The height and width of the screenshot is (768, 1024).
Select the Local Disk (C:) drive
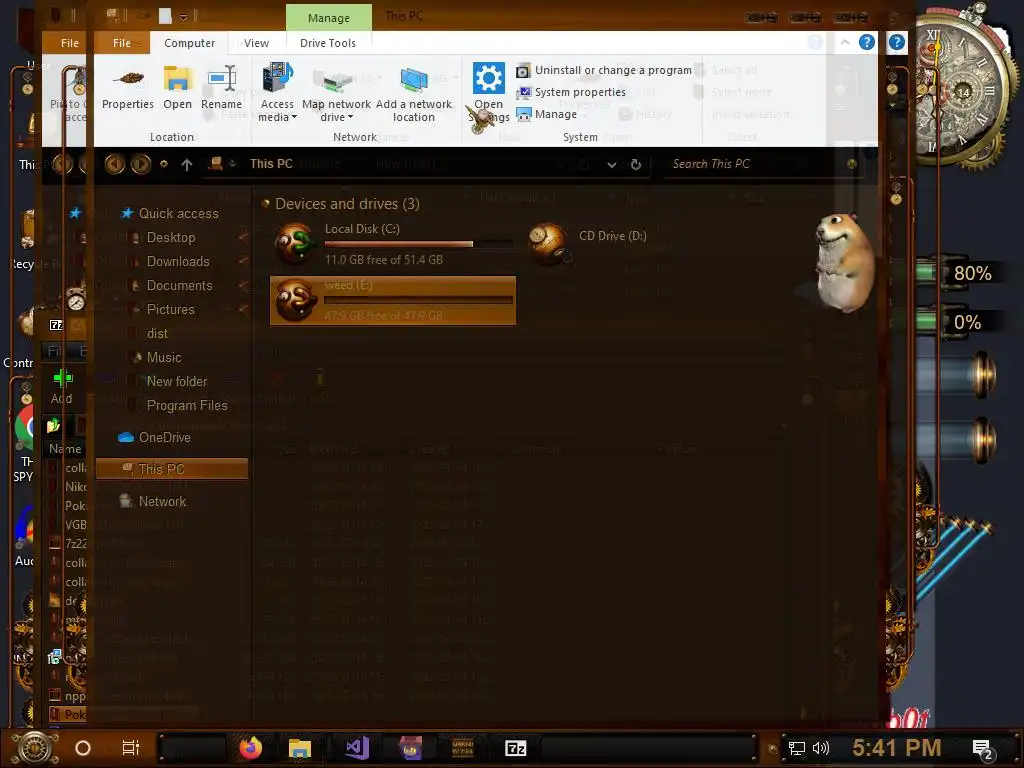392,244
